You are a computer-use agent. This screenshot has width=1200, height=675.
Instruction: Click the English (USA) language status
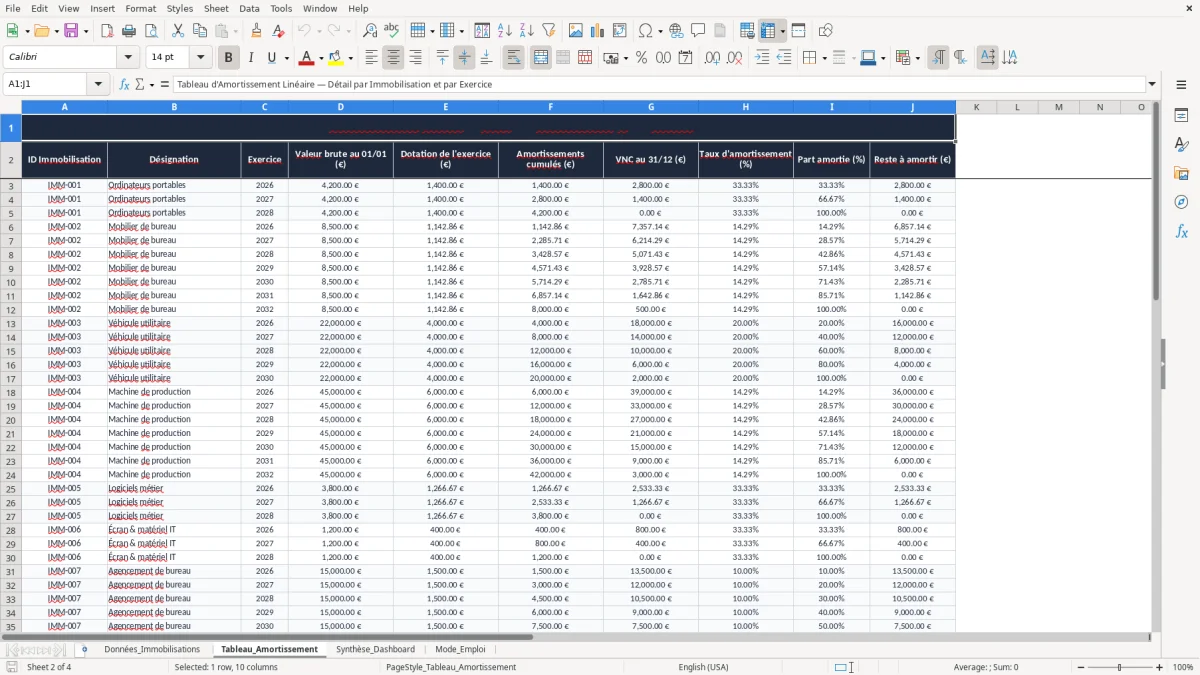pyautogui.click(x=703, y=667)
